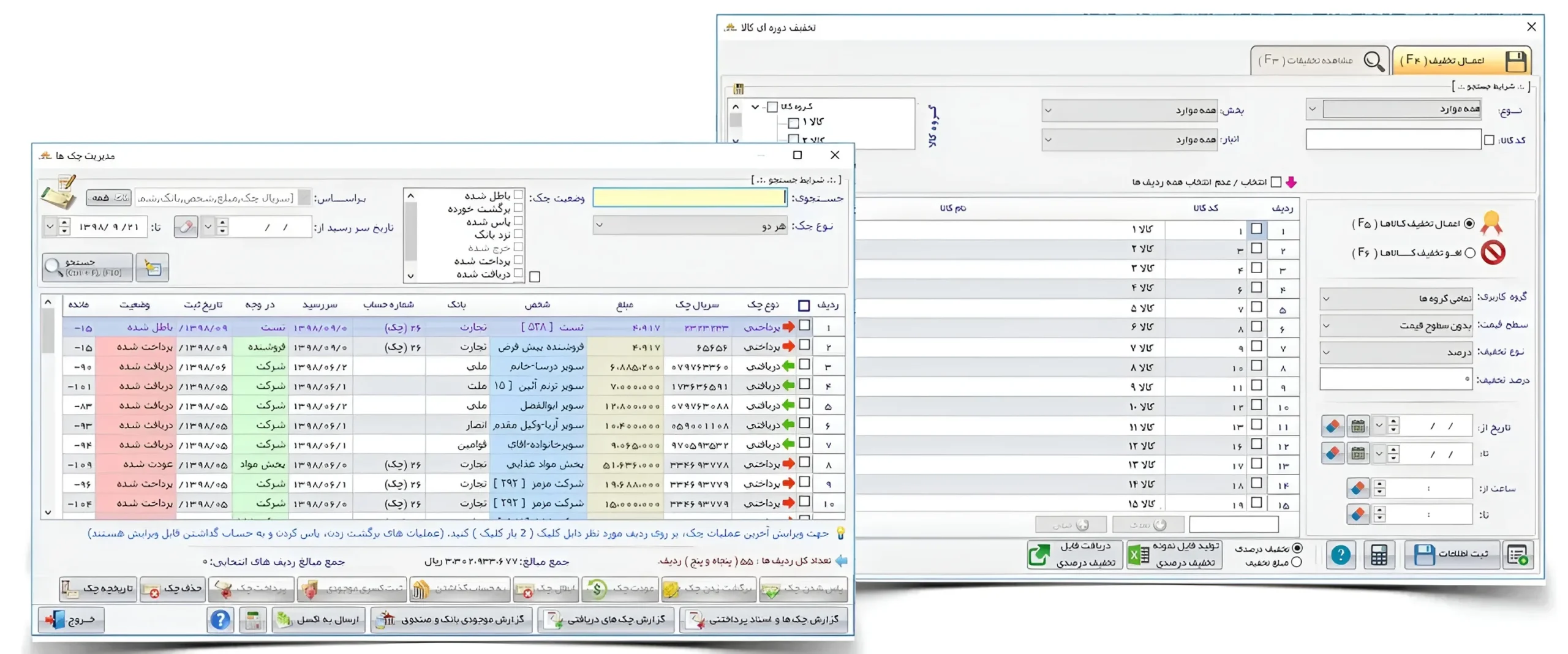Check the 'پاس شده' cheque status box
The image size is (1568, 654).
(x=519, y=220)
